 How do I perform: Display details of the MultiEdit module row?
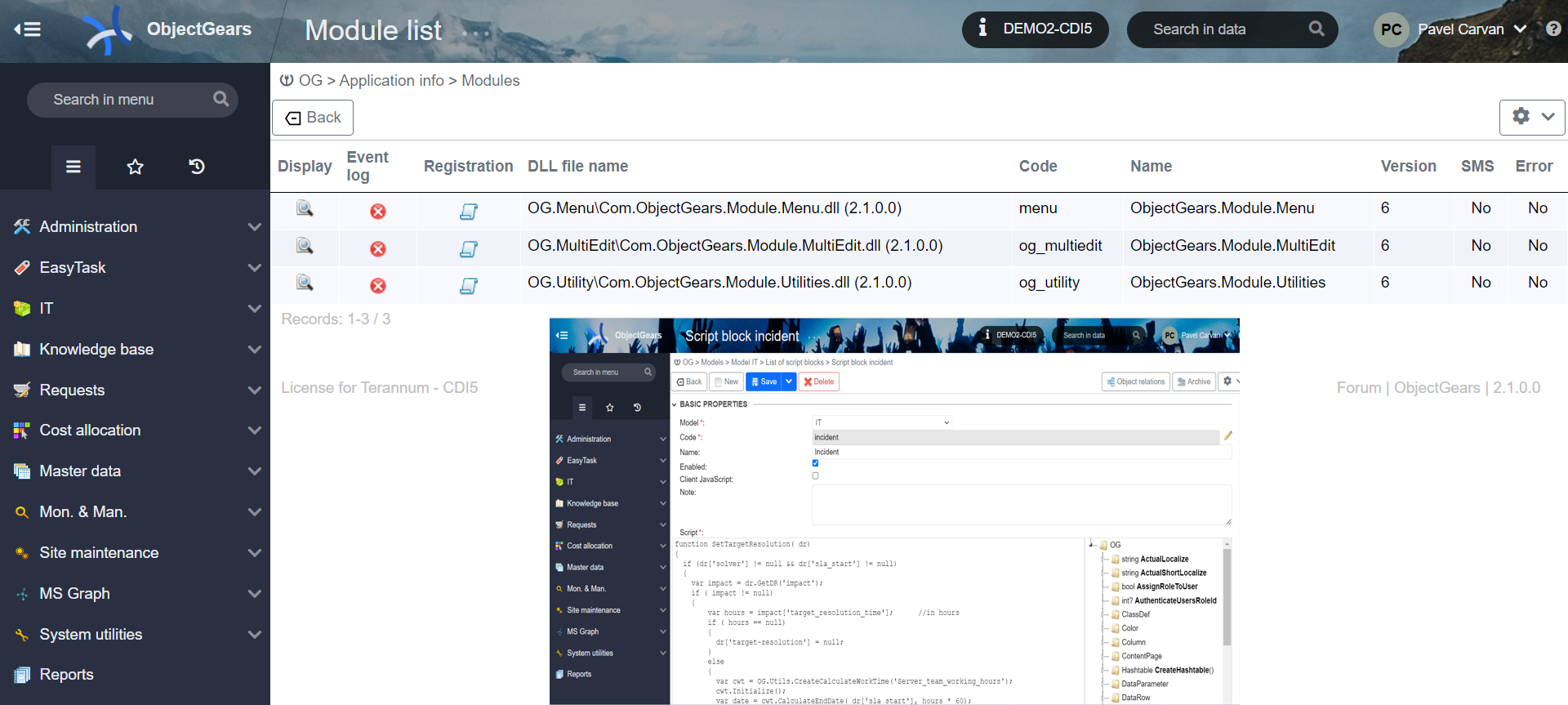[305, 246]
